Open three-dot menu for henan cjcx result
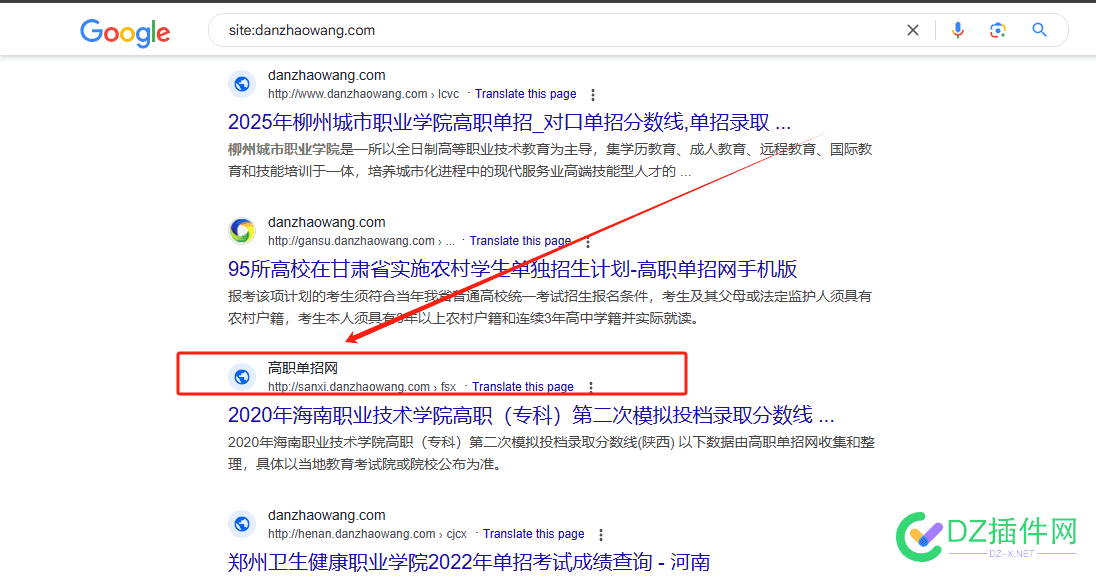Image resolution: width=1096 pixels, height=577 pixels. pyautogui.click(x=600, y=534)
